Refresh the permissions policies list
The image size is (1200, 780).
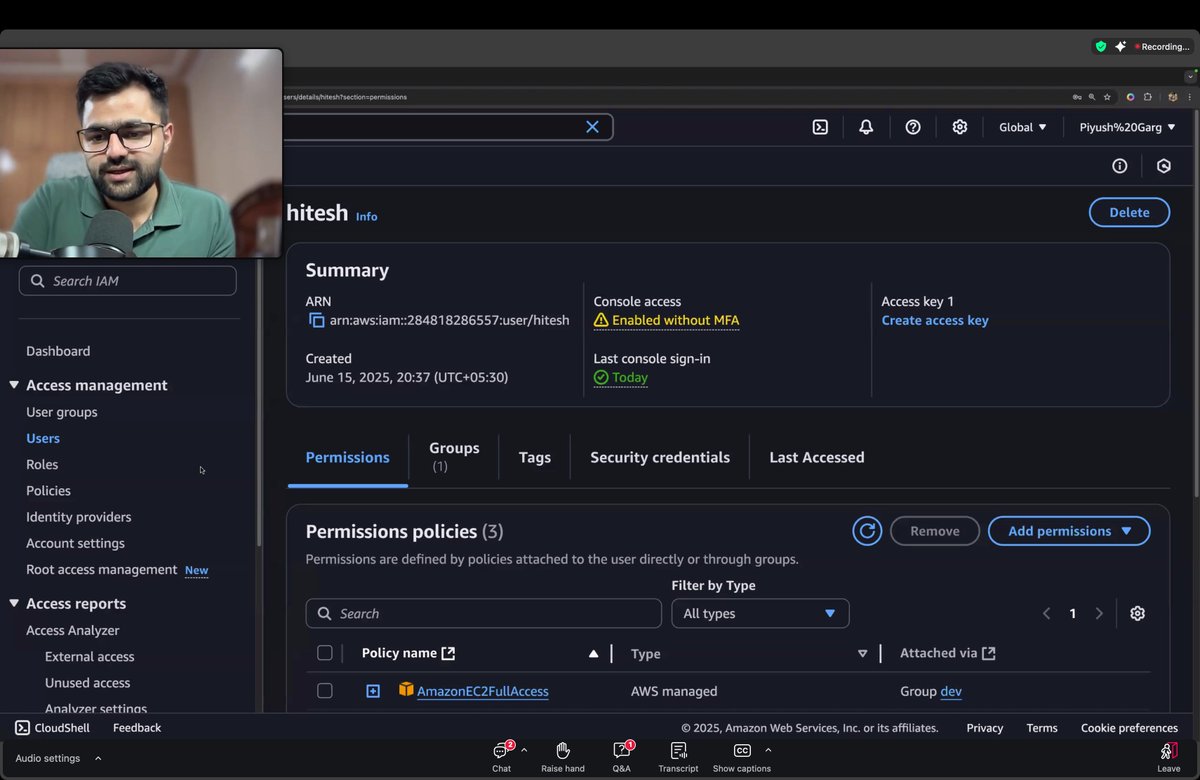pos(867,531)
